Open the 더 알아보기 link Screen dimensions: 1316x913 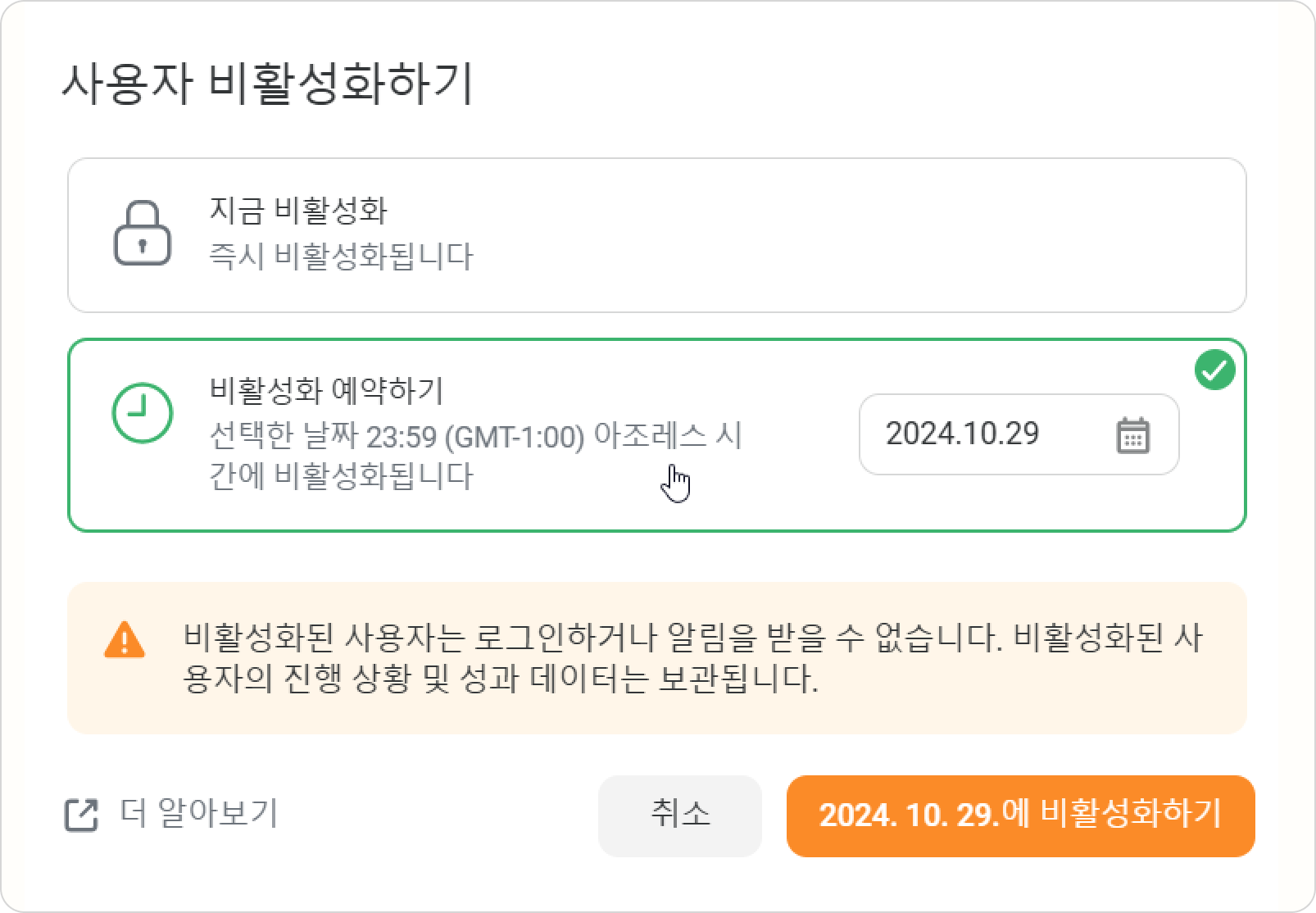point(199,813)
